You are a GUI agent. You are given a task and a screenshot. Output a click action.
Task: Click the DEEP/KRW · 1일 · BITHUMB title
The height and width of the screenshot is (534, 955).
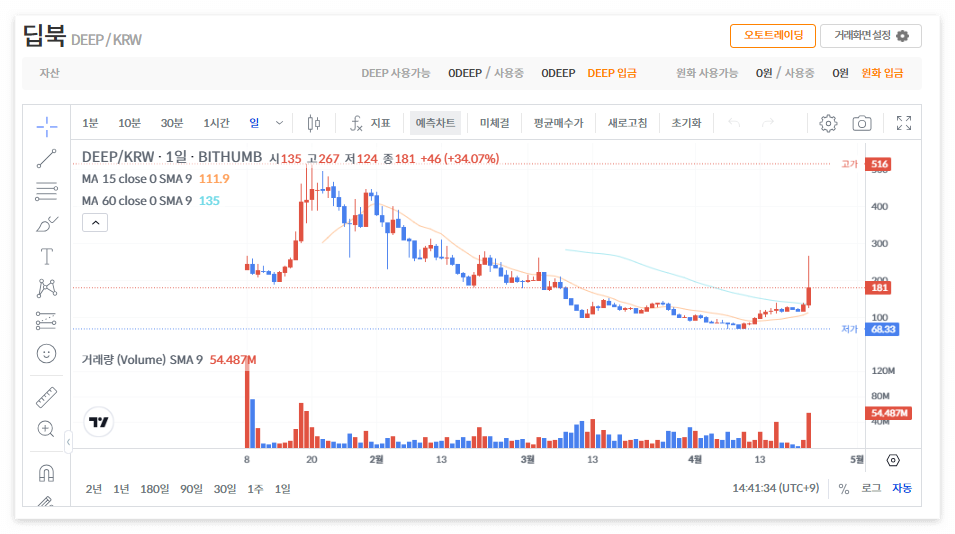(x=172, y=157)
